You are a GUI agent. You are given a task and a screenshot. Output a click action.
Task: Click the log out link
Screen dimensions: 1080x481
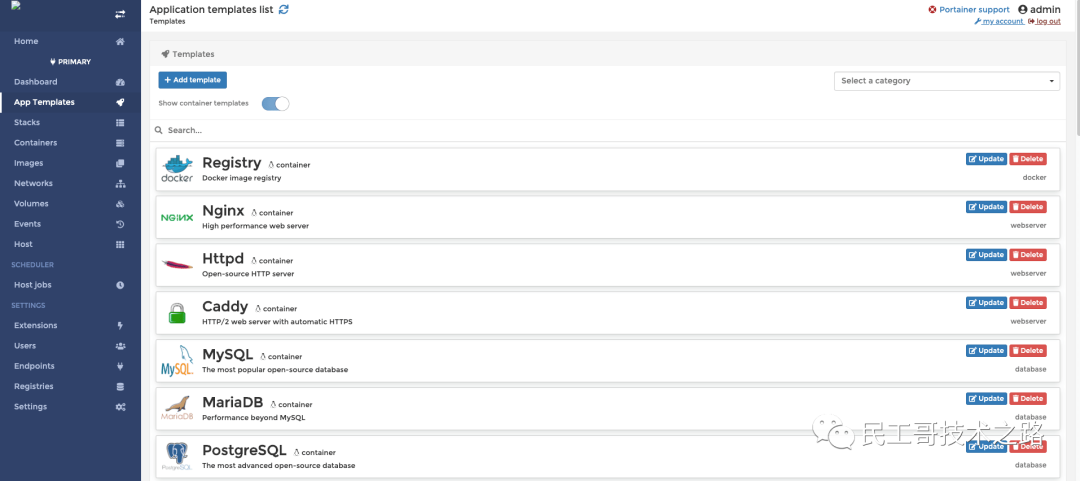coord(1048,21)
